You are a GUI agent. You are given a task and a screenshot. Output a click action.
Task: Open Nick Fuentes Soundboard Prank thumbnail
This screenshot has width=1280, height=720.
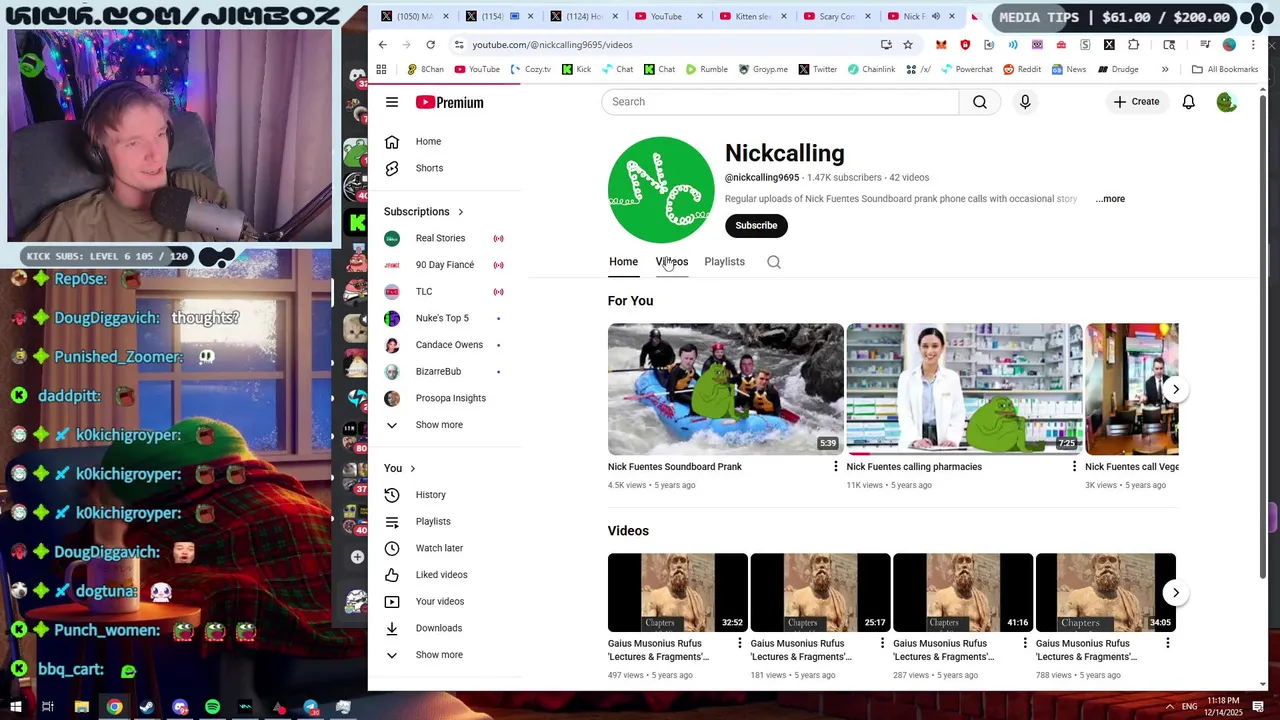725,389
